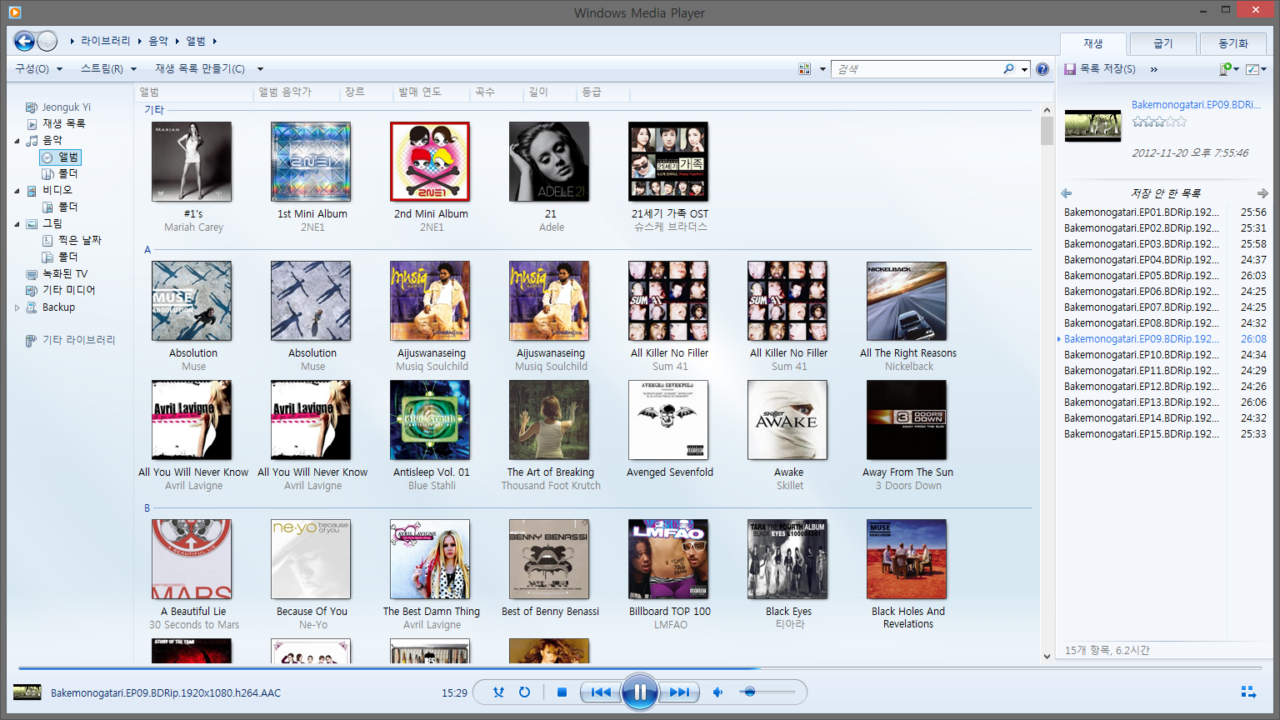Collapse the 그림 tree node
Image resolution: width=1280 pixels, height=720 pixels.
pyautogui.click(x=17, y=224)
